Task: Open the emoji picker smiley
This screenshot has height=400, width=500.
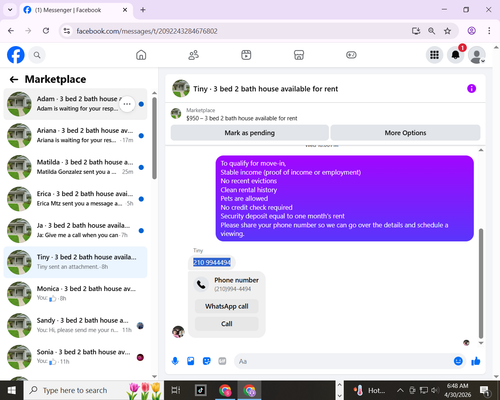Action: point(458,361)
